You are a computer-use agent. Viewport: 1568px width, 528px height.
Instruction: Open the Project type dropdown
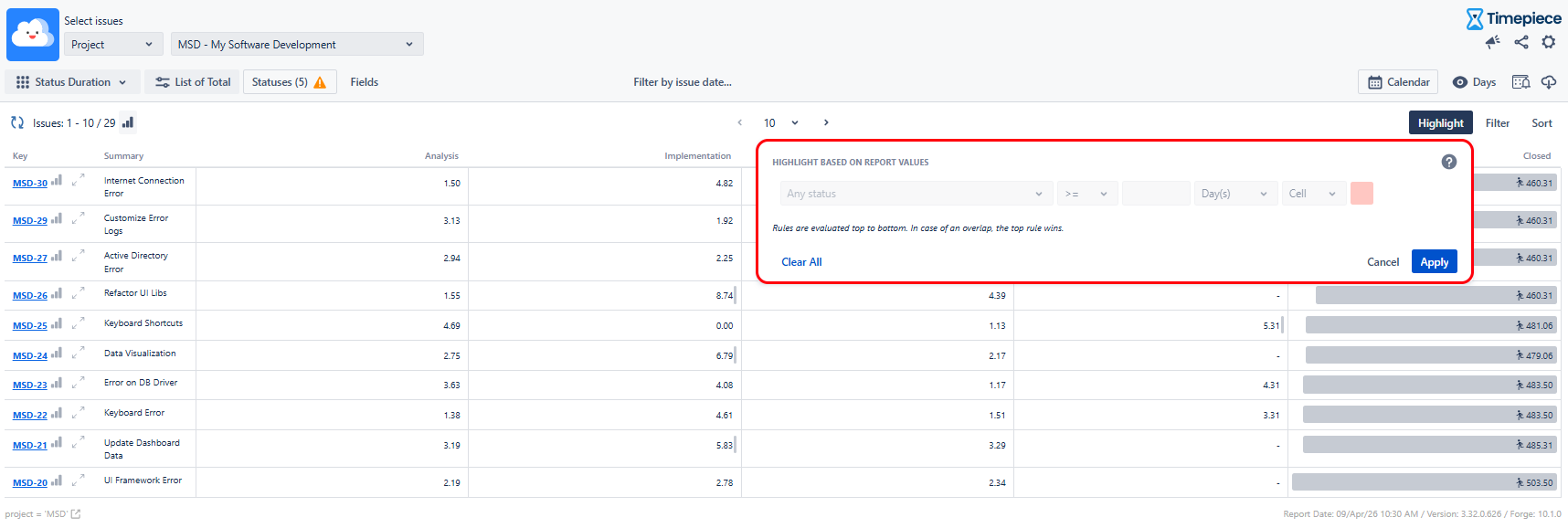[x=113, y=44]
